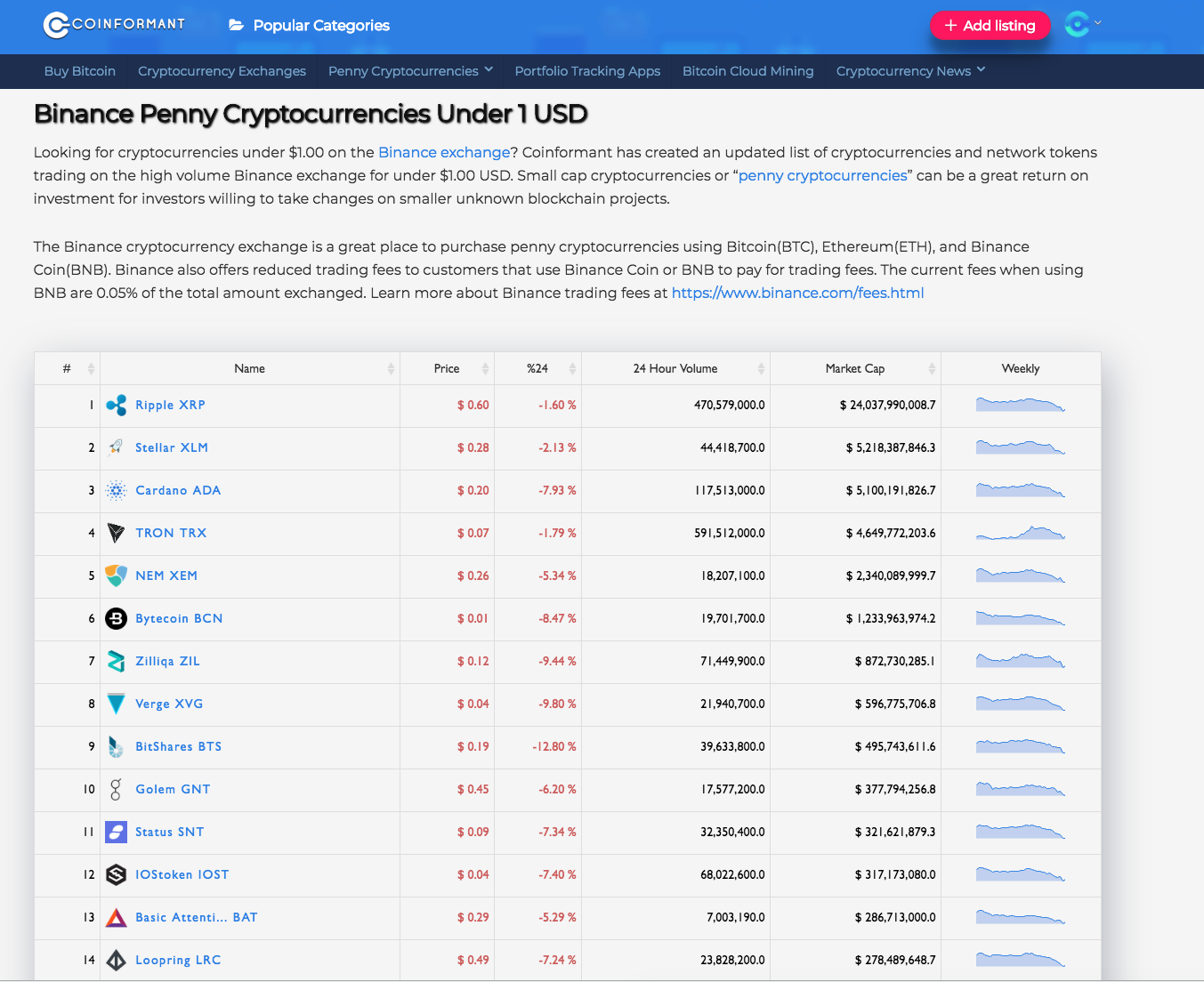Select Golem price $ 0.45

click(x=473, y=789)
